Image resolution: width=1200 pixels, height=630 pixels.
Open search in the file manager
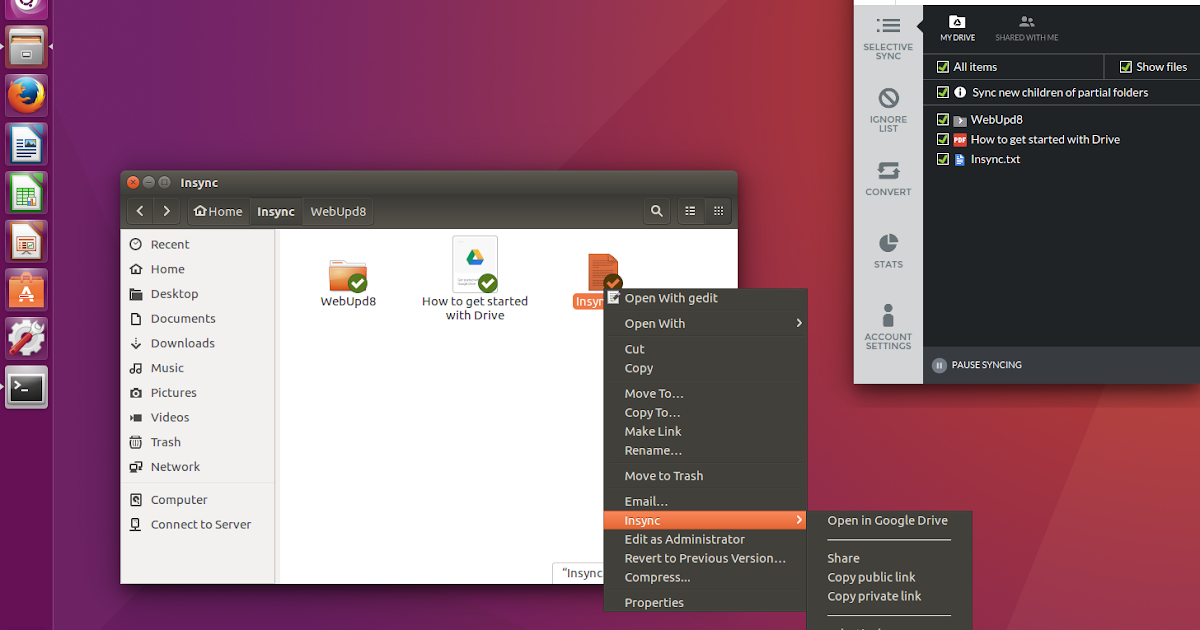(x=657, y=211)
